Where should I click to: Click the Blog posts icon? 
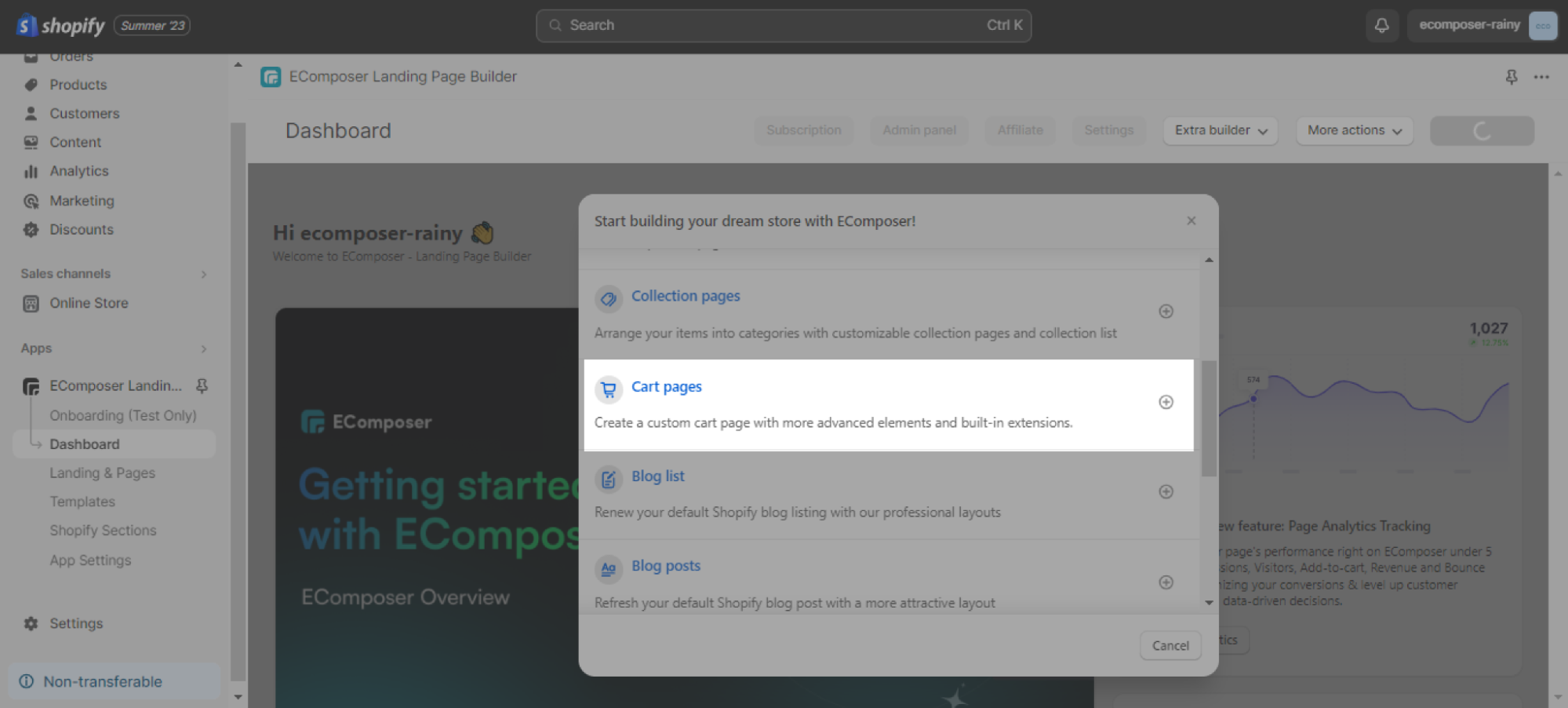pyautogui.click(x=608, y=568)
